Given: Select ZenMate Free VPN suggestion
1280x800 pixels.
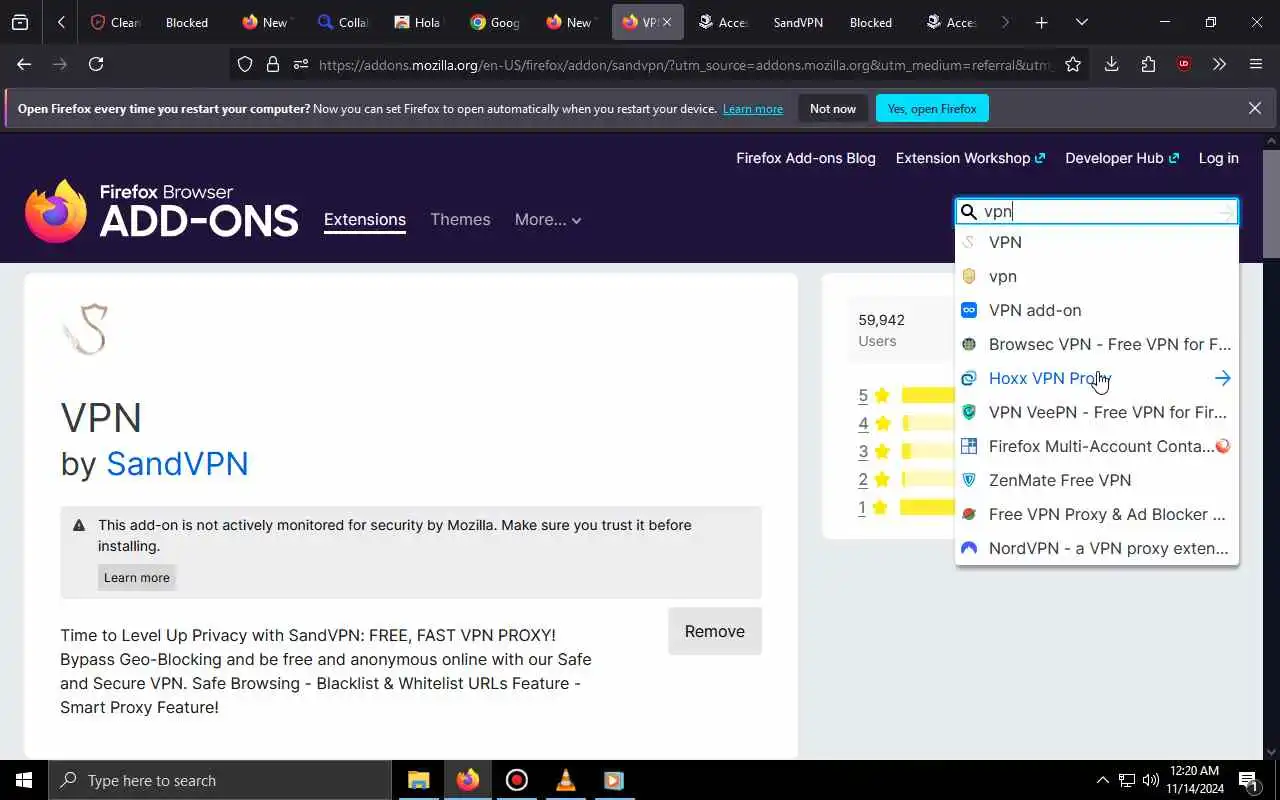Looking at the screenshot, I should point(1097,480).
